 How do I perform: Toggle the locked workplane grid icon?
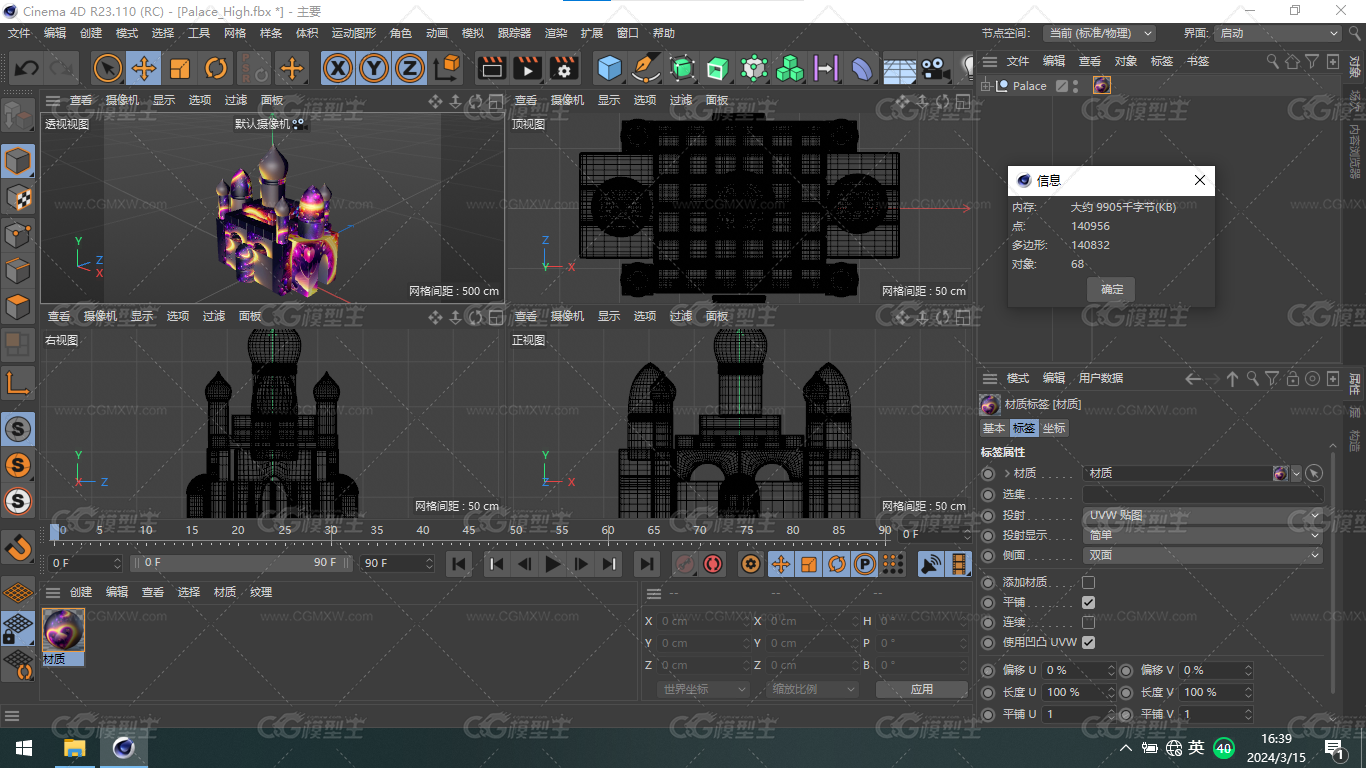18,628
